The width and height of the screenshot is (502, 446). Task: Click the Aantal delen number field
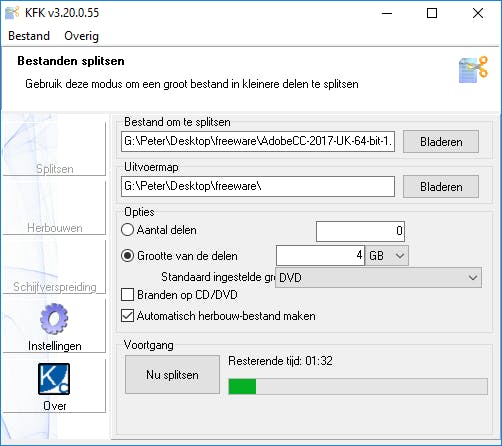tap(360, 231)
